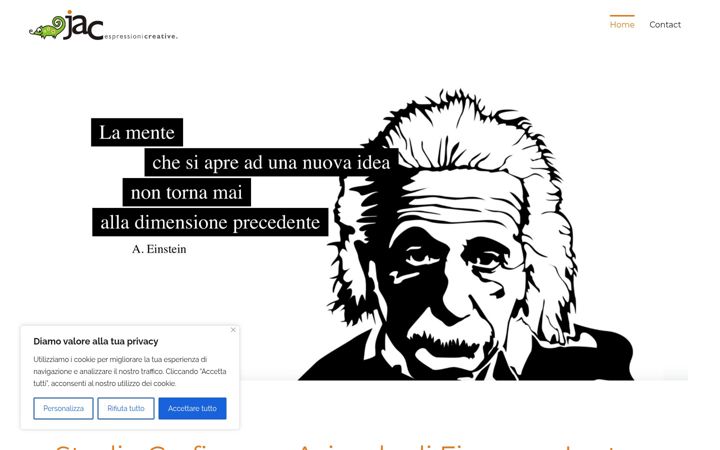Select the 'La mente' quote line

[137, 132]
